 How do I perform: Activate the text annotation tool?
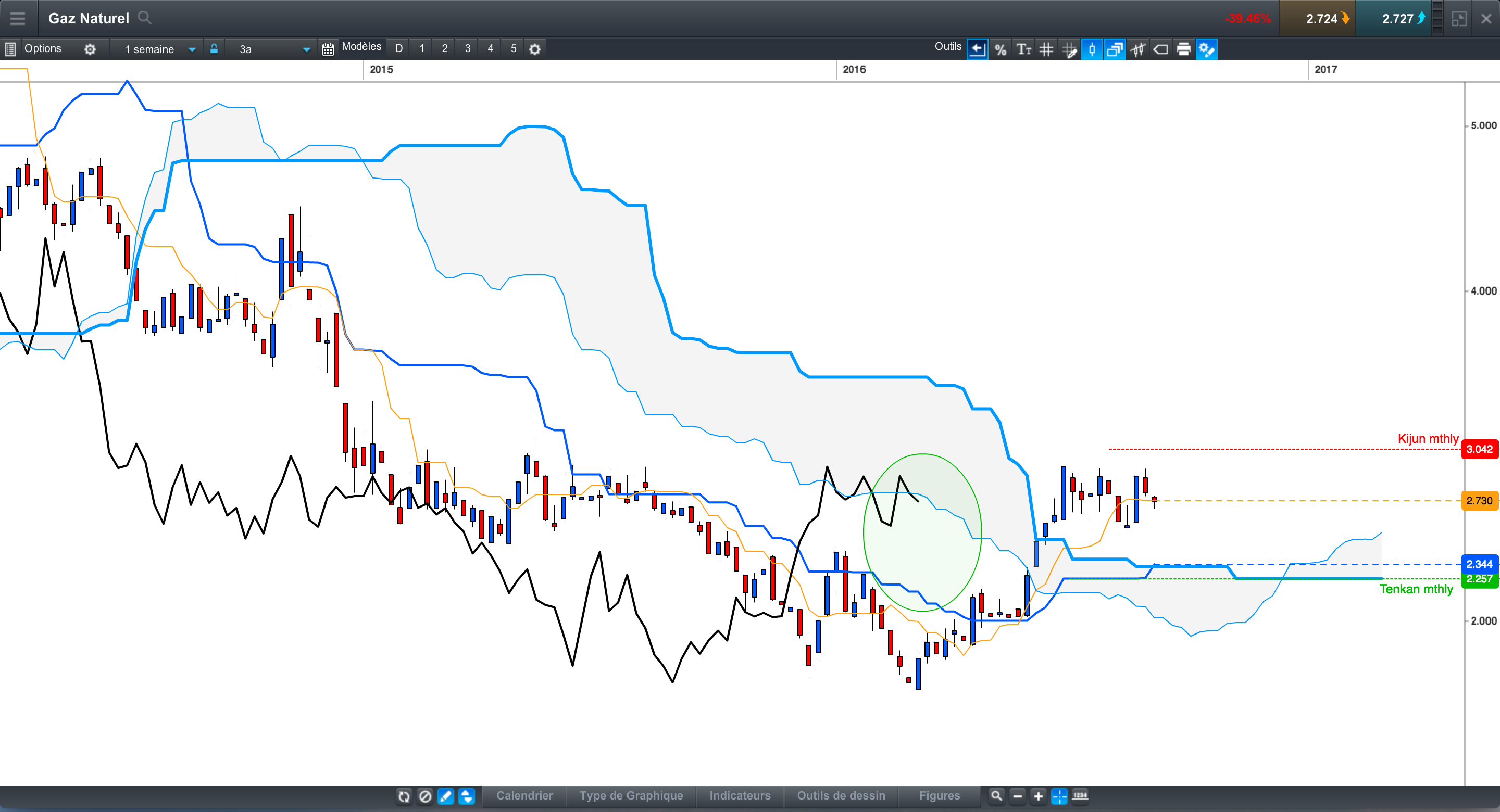click(1023, 49)
